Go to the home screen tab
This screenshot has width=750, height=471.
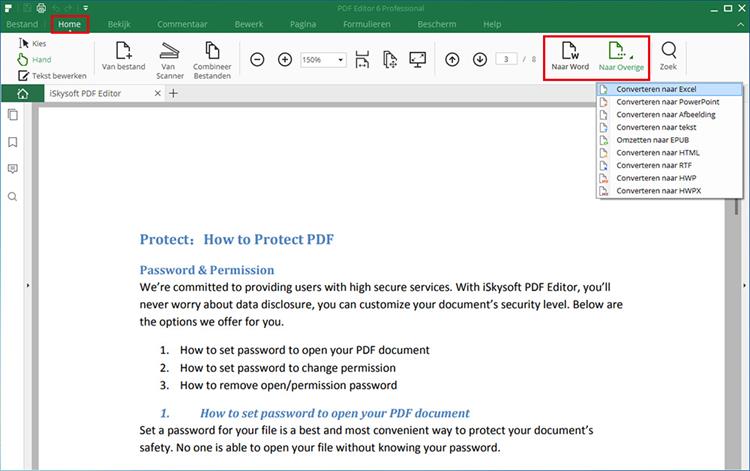click(22, 94)
